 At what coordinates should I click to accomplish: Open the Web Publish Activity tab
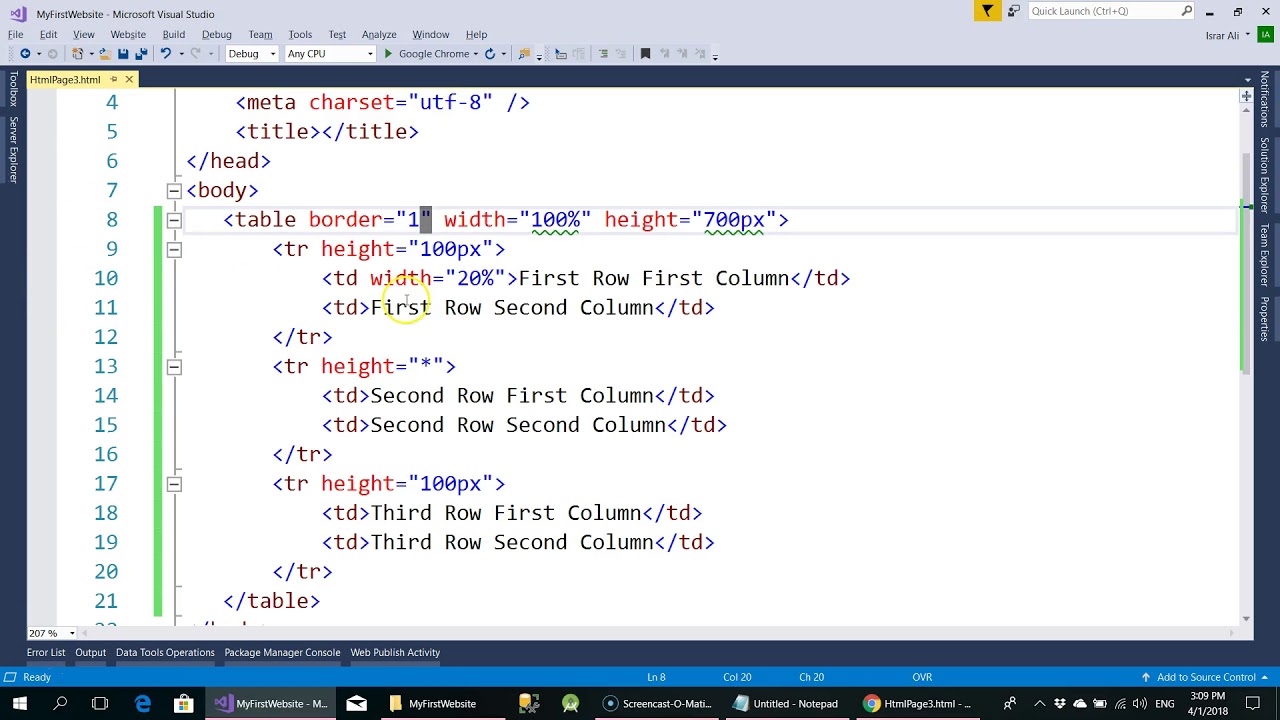click(x=395, y=652)
